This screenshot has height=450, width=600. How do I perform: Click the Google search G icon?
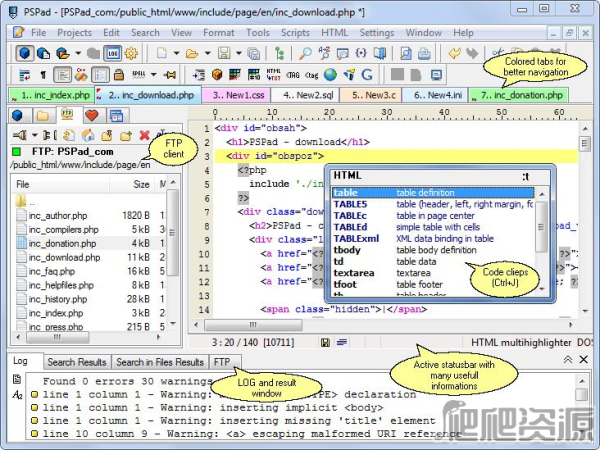pyautogui.click(x=367, y=75)
